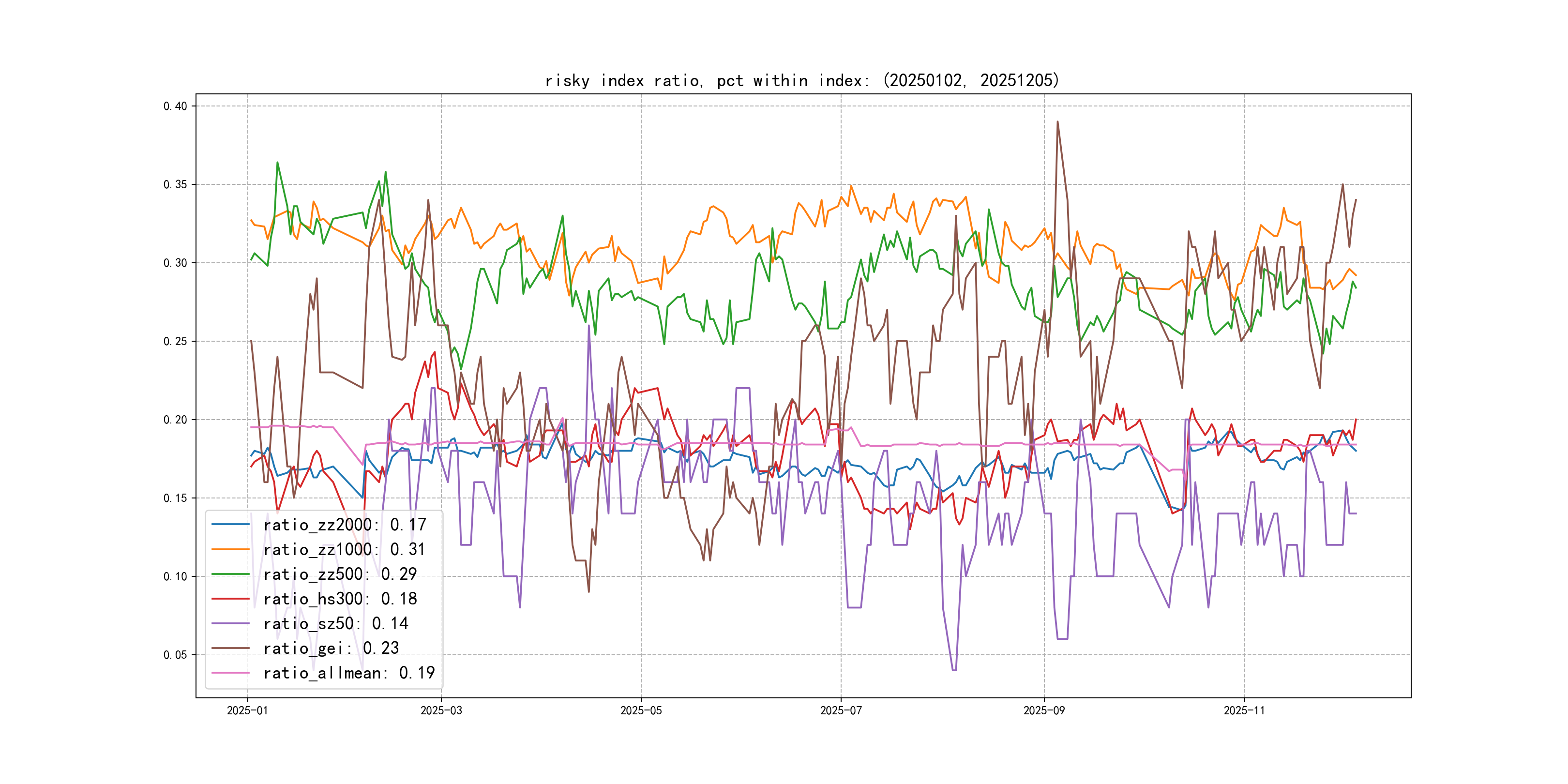The width and height of the screenshot is (1568, 784).
Task: Click the orange ratio_zz1000 legend line
Action: (x=230, y=549)
